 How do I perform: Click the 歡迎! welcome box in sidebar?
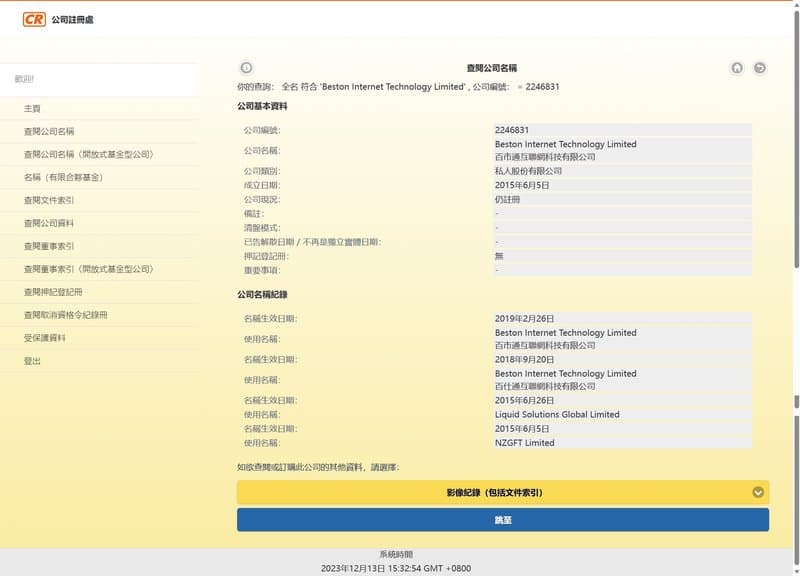[x=99, y=79]
